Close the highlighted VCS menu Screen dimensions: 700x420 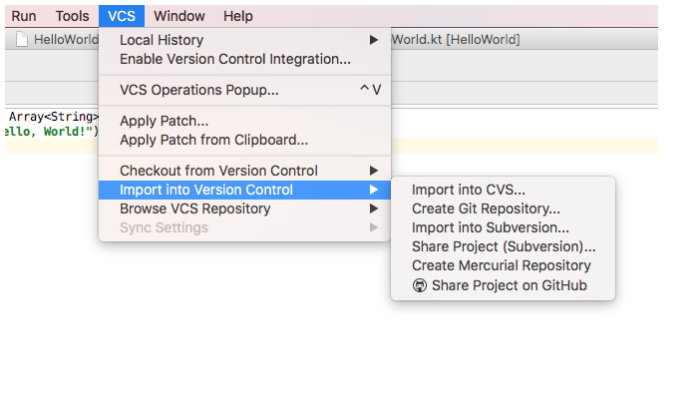click(x=123, y=16)
